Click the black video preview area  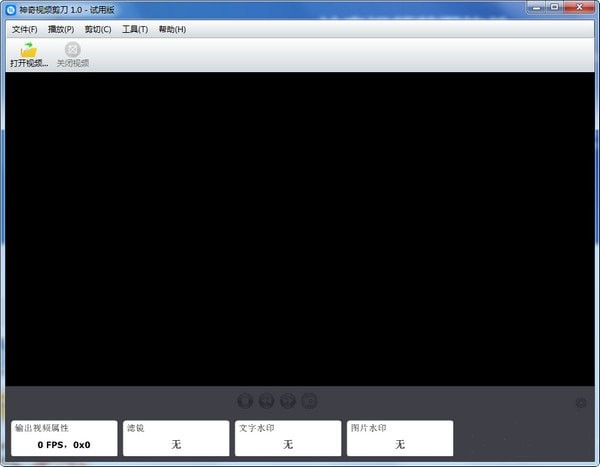tap(300, 228)
